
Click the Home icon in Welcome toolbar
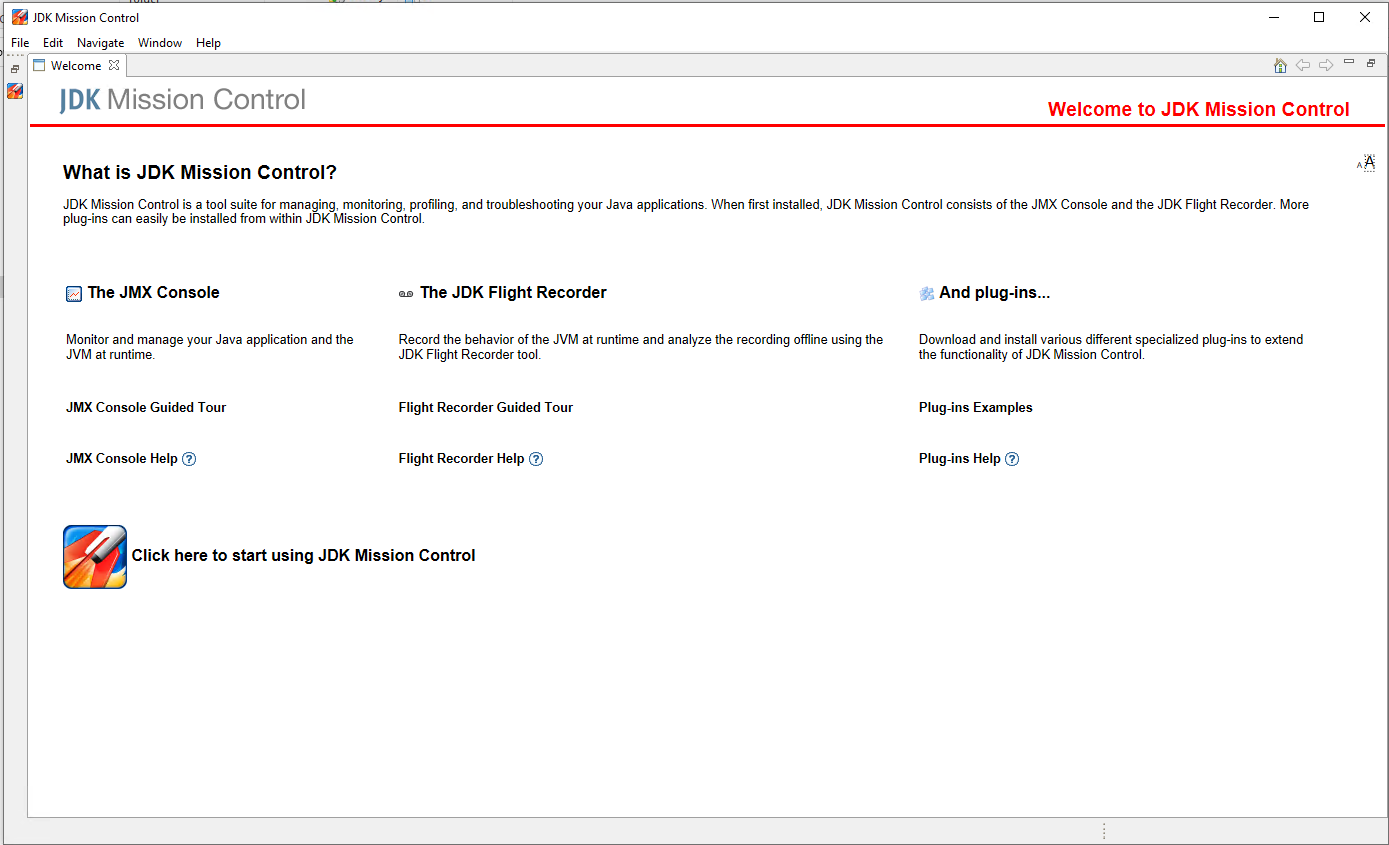(x=1280, y=66)
